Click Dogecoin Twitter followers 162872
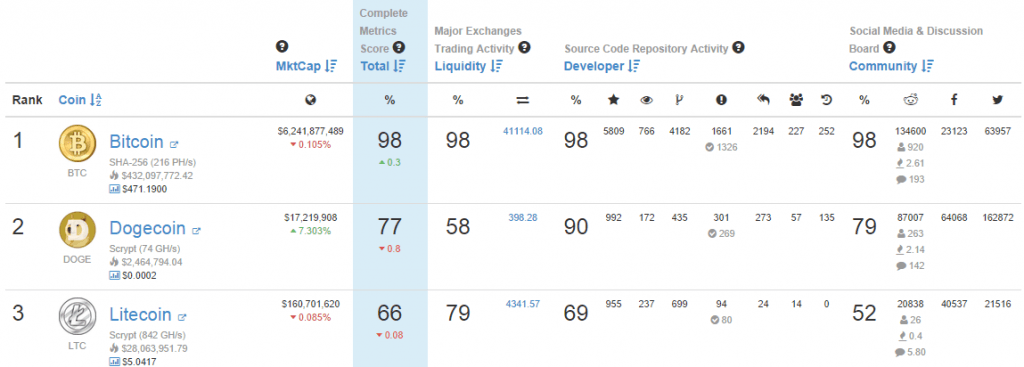This screenshot has height=367, width=1024. (x=997, y=217)
